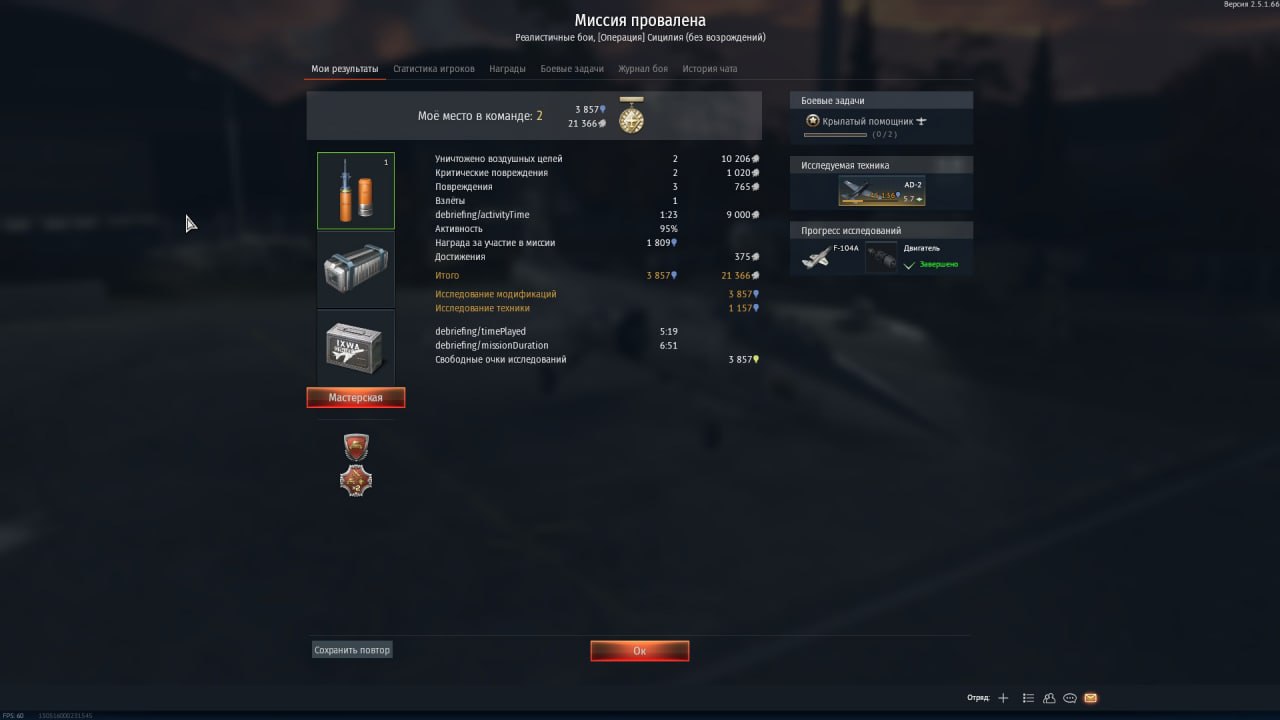Select the aircraft ammo box reward icon
The width and height of the screenshot is (1280, 720).
click(x=356, y=347)
